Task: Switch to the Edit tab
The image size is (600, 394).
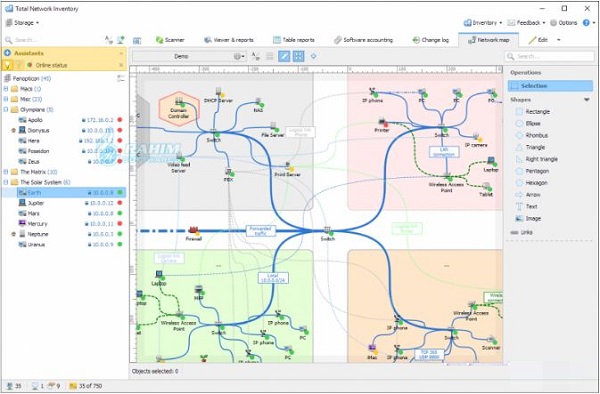Action: (x=538, y=40)
